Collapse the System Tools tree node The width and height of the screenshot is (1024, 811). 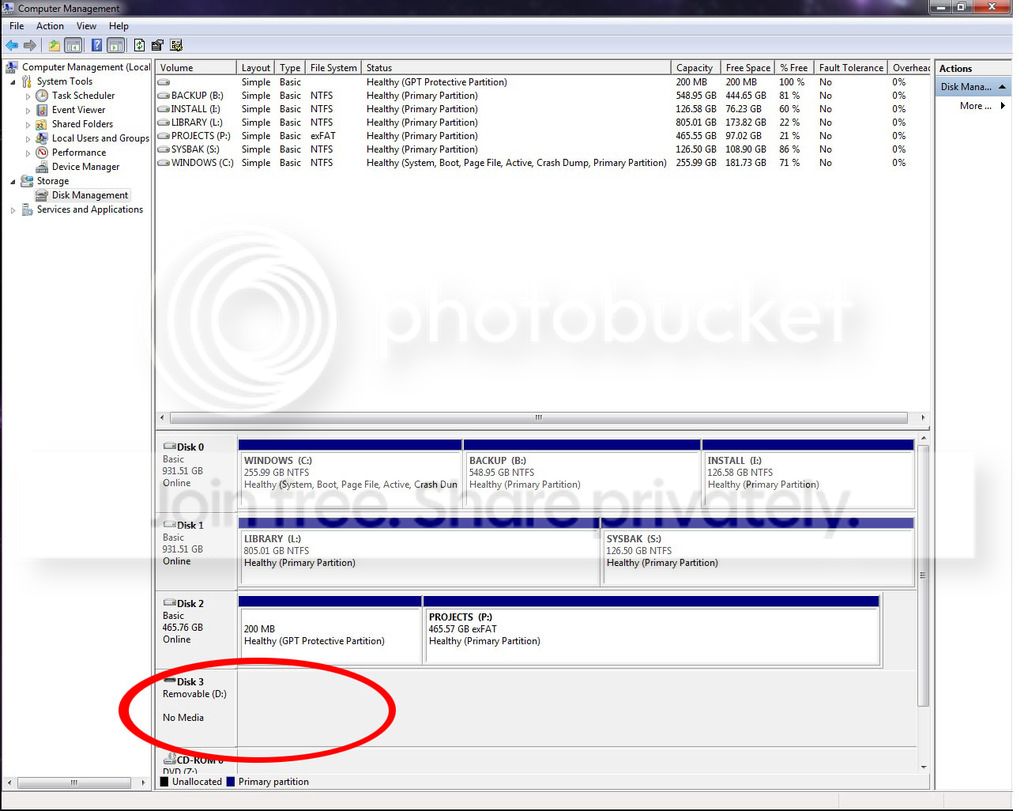(x=13, y=82)
